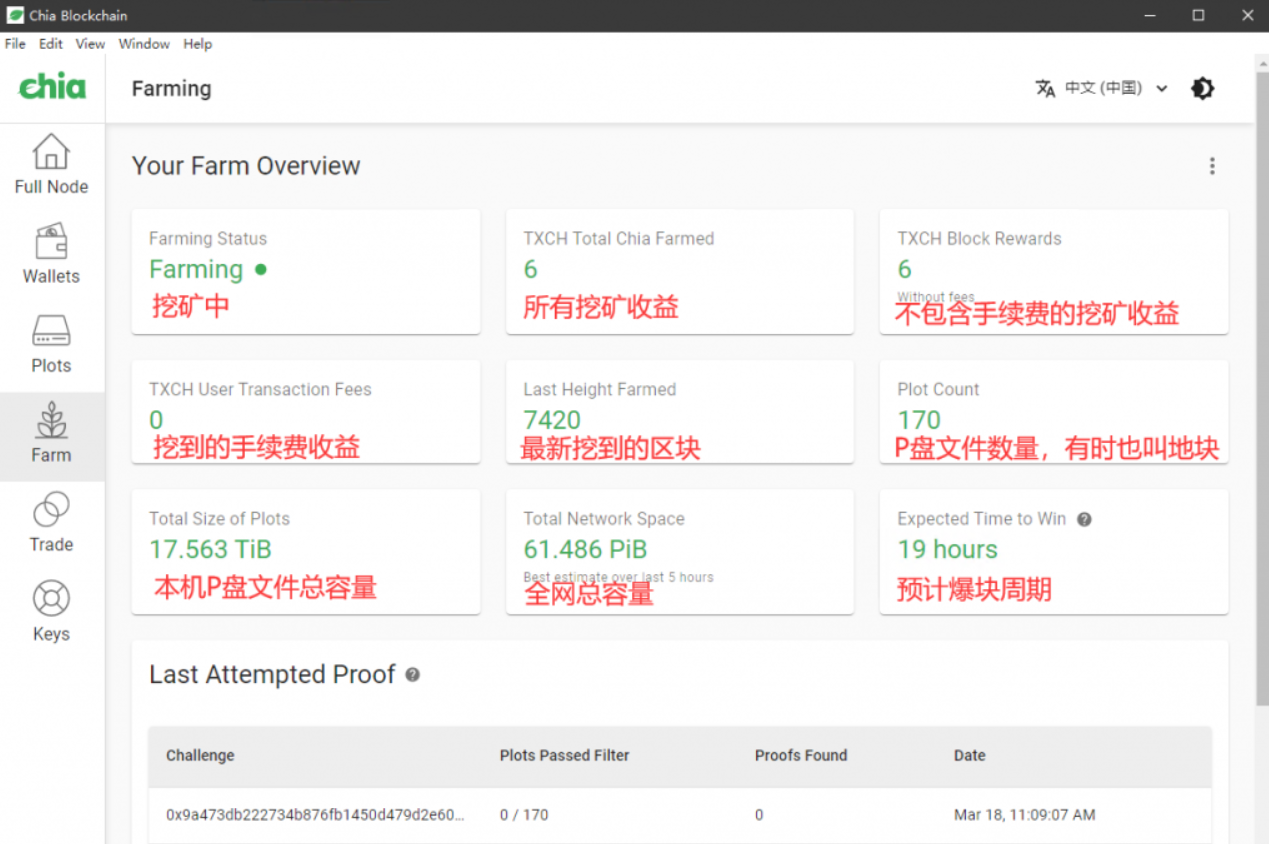Click the Chia Blockchain title bar app icon

(x=16, y=15)
